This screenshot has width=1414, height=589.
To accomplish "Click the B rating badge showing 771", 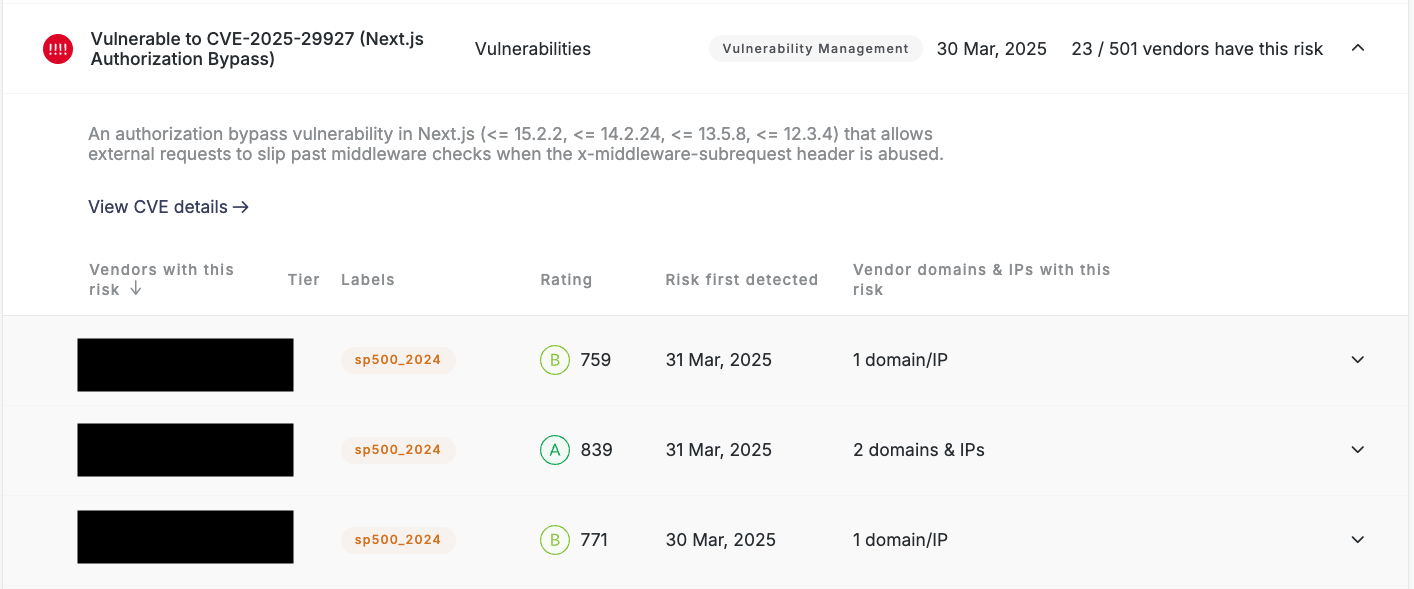I will (555, 539).
